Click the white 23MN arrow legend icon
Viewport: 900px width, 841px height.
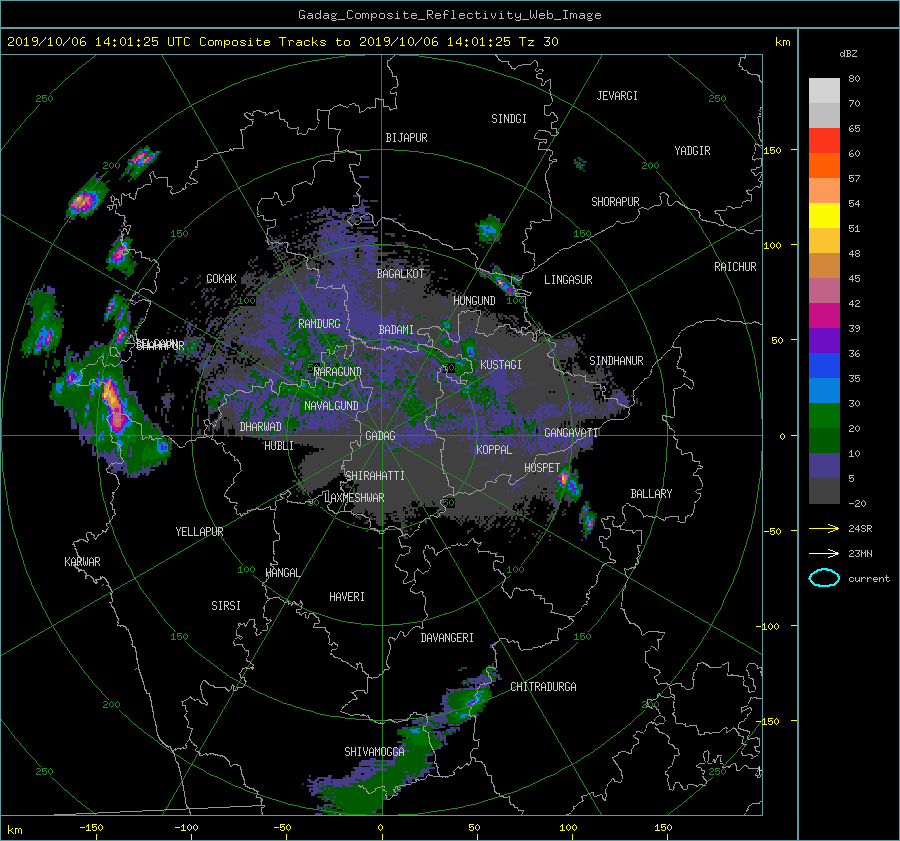(824, 553)
